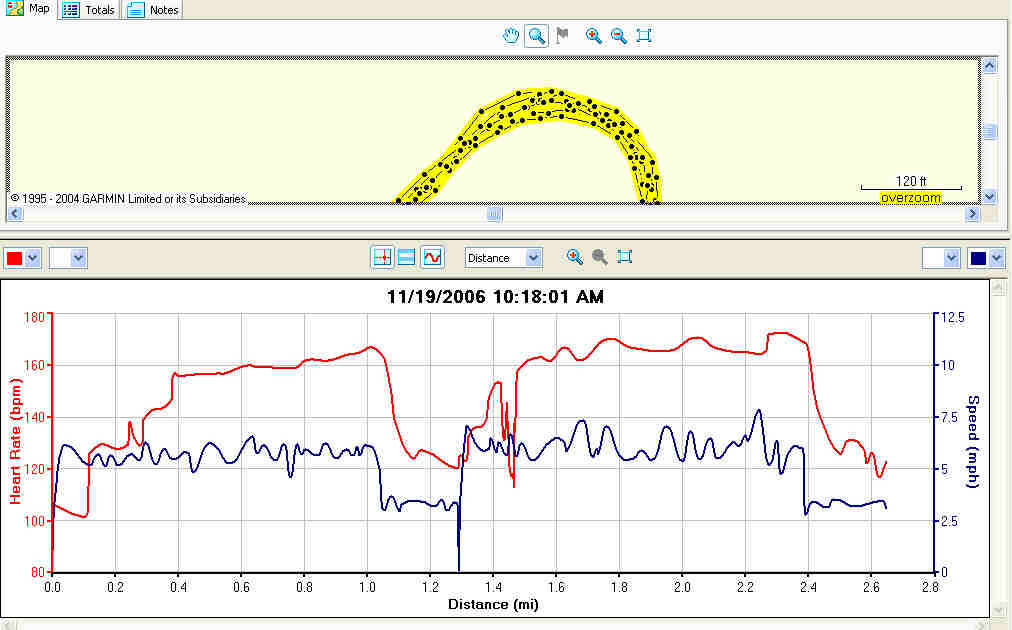1012x630 pixels.
Task: Zoom in on the chart
Action: pos(575,257)
